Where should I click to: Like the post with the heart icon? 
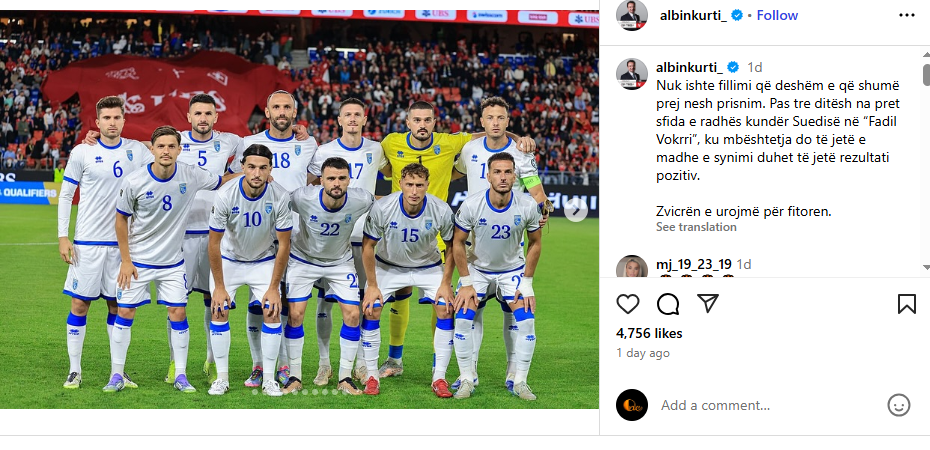[x=628, y=304]
